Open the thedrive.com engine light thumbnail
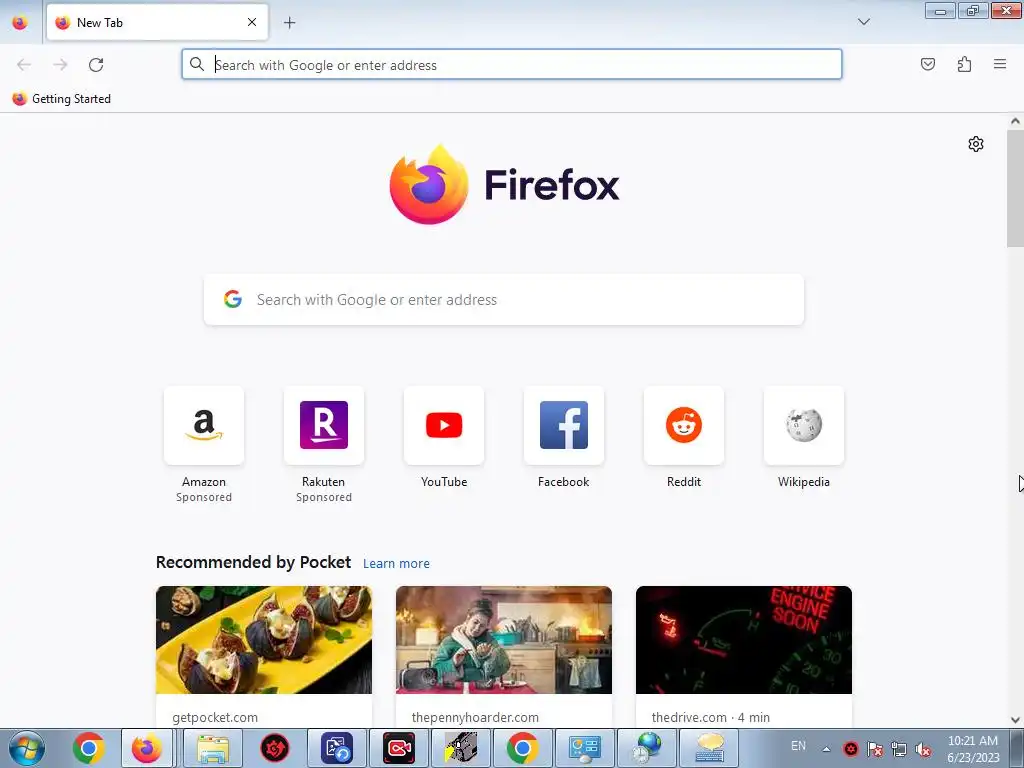Viewport: 1024px width, 768px height. pyautogui.click(x=744, y=640)
